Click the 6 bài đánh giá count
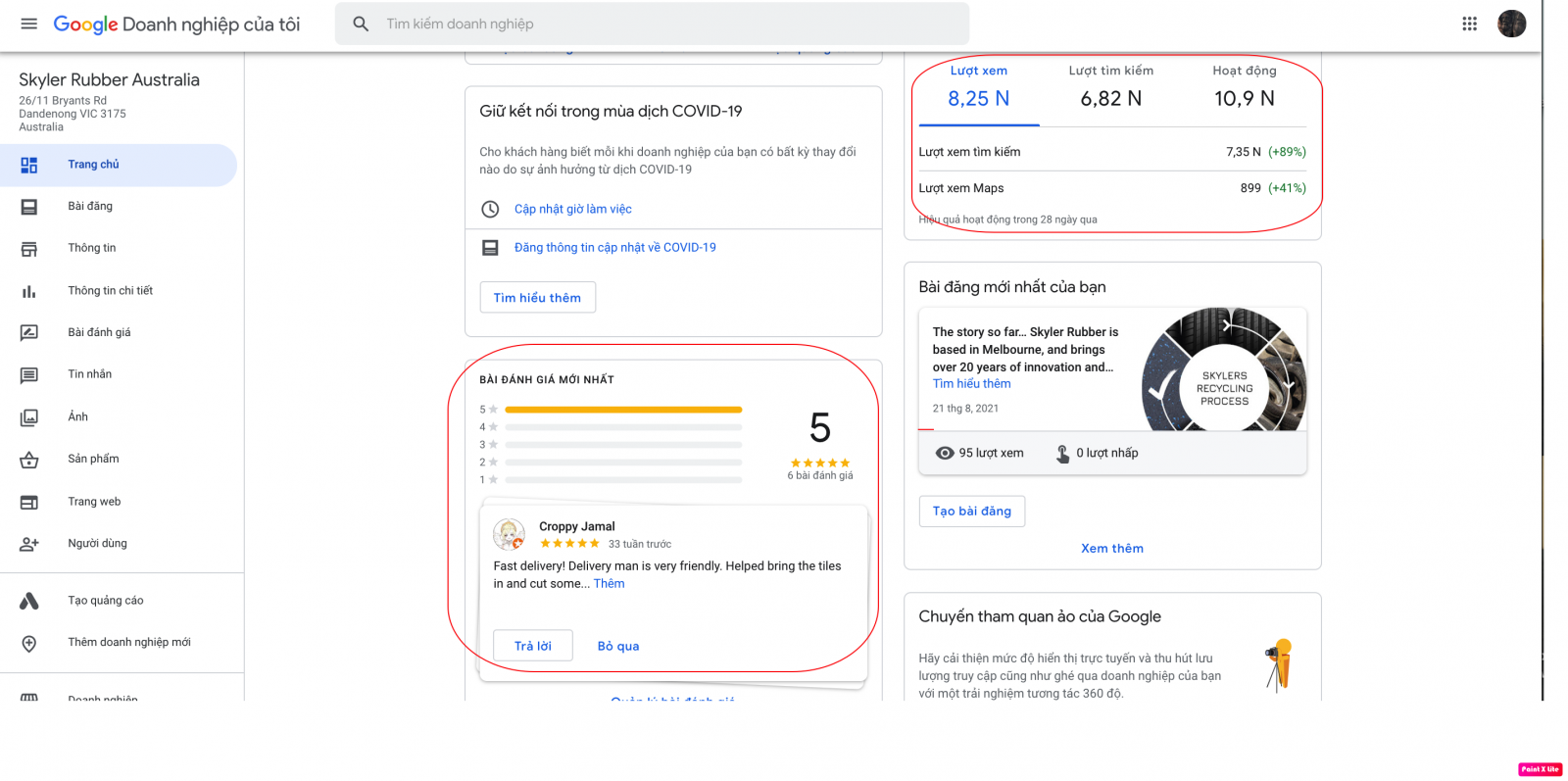 (x=820, y=476)
